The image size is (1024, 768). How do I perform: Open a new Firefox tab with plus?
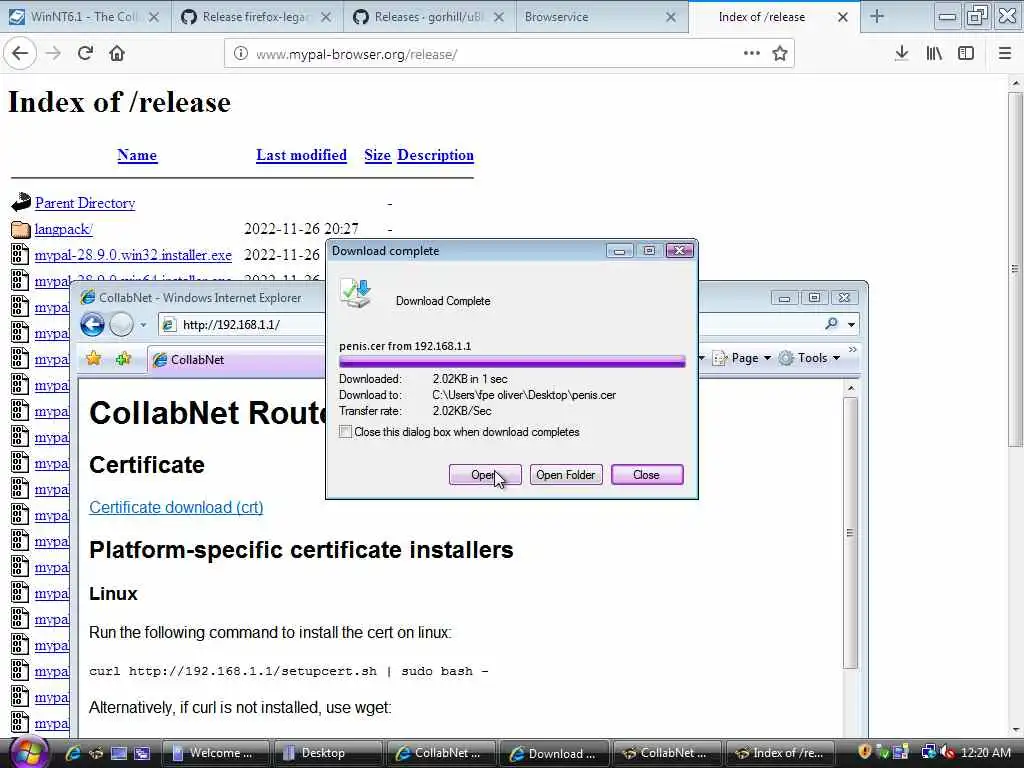(877, 17)
